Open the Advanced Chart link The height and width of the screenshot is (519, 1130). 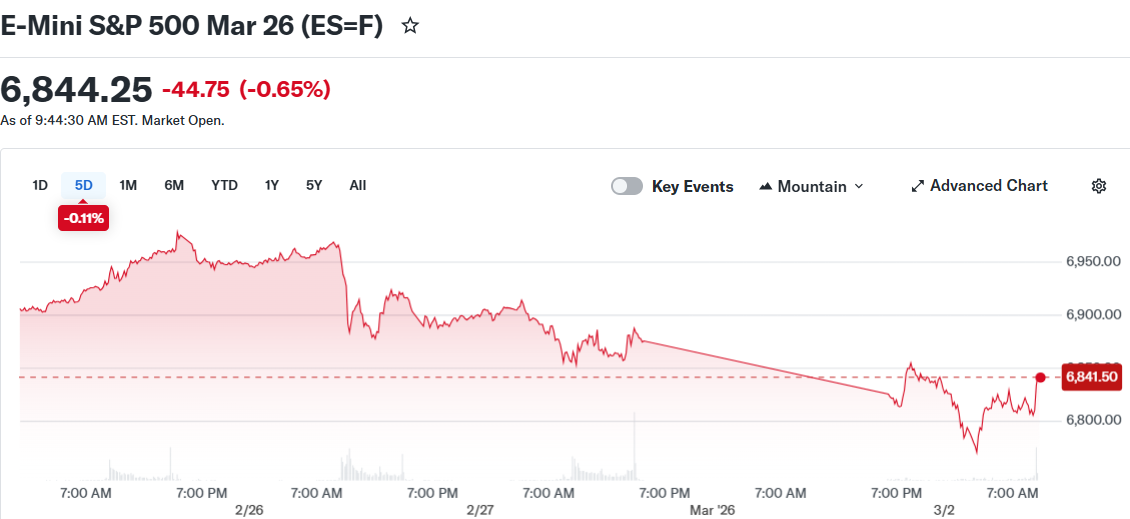tap(979, 186)
